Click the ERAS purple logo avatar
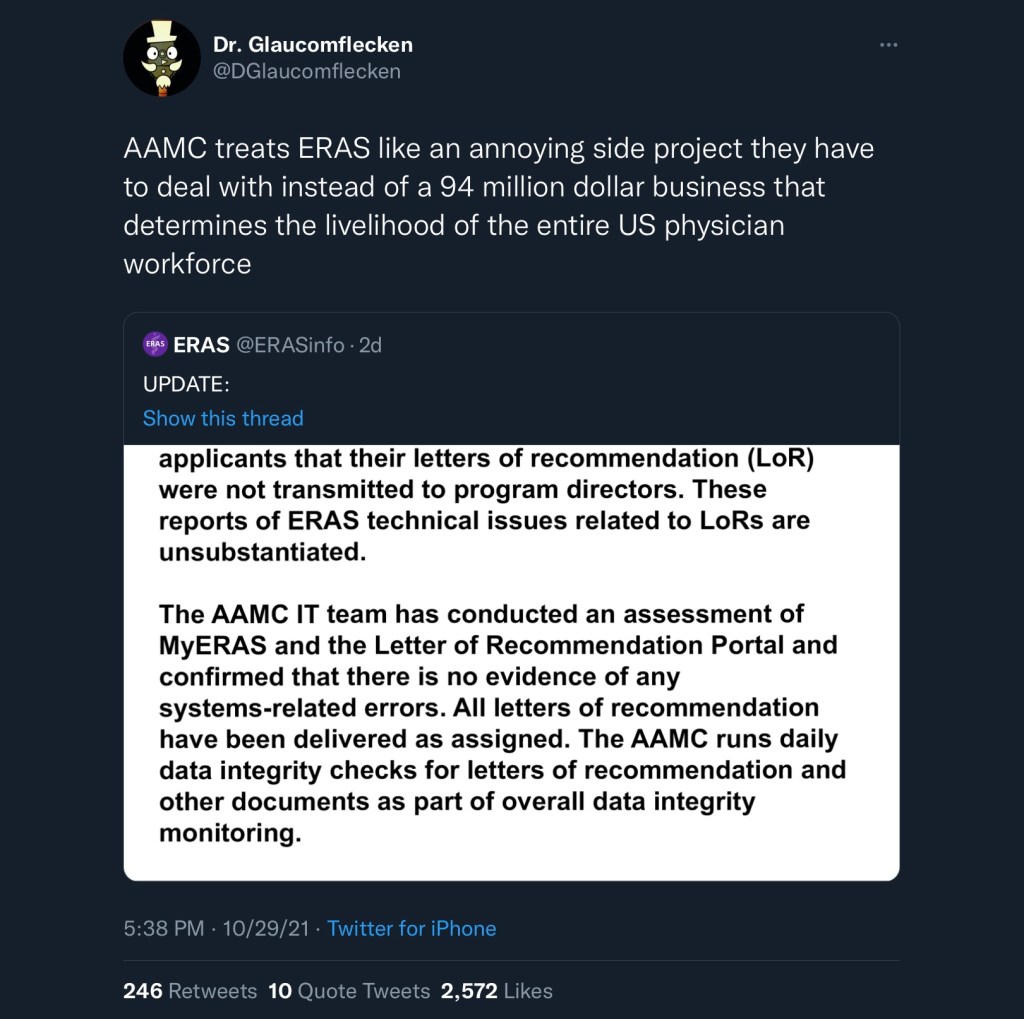The height and width of the screenshot is (1019, 1024). pos(155,345)
